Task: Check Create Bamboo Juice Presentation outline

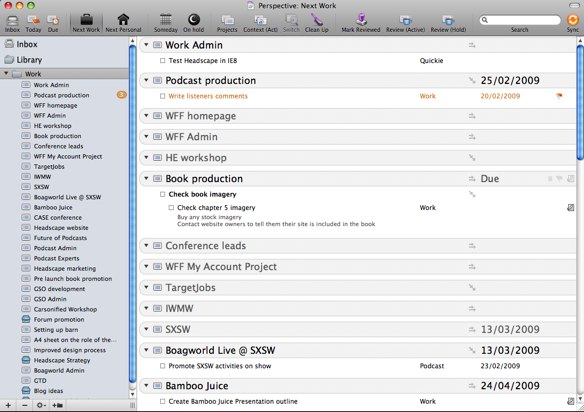Action: point(162,401)
